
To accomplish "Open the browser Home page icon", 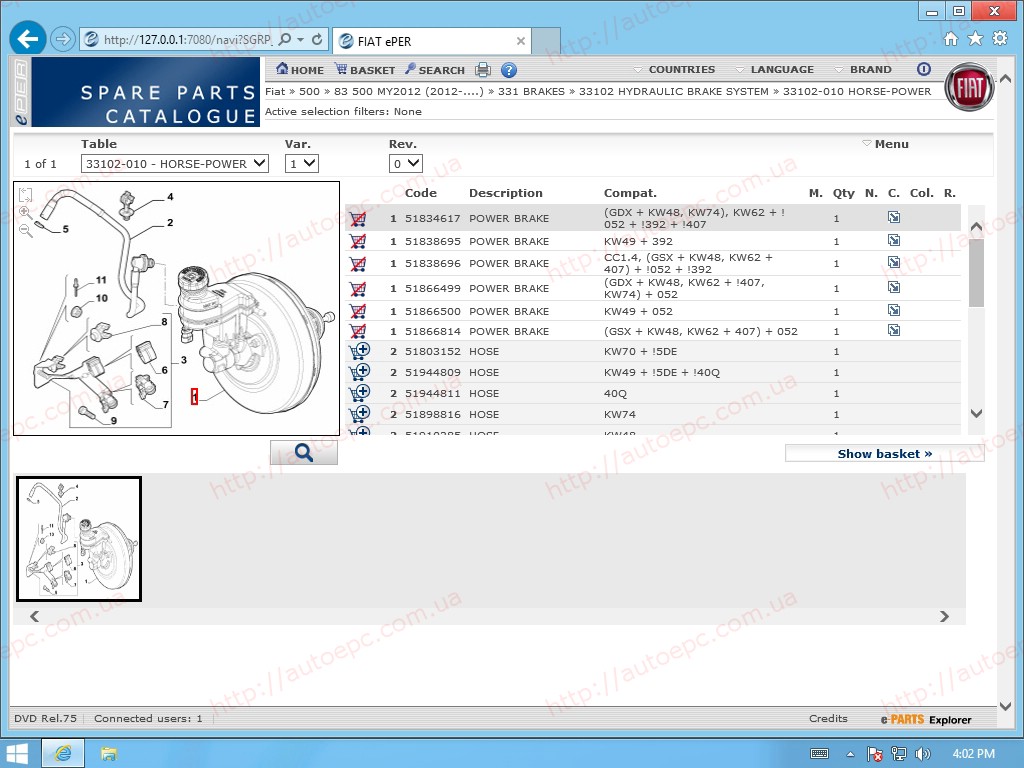I will pyautogui.click(x=951, y=39).
